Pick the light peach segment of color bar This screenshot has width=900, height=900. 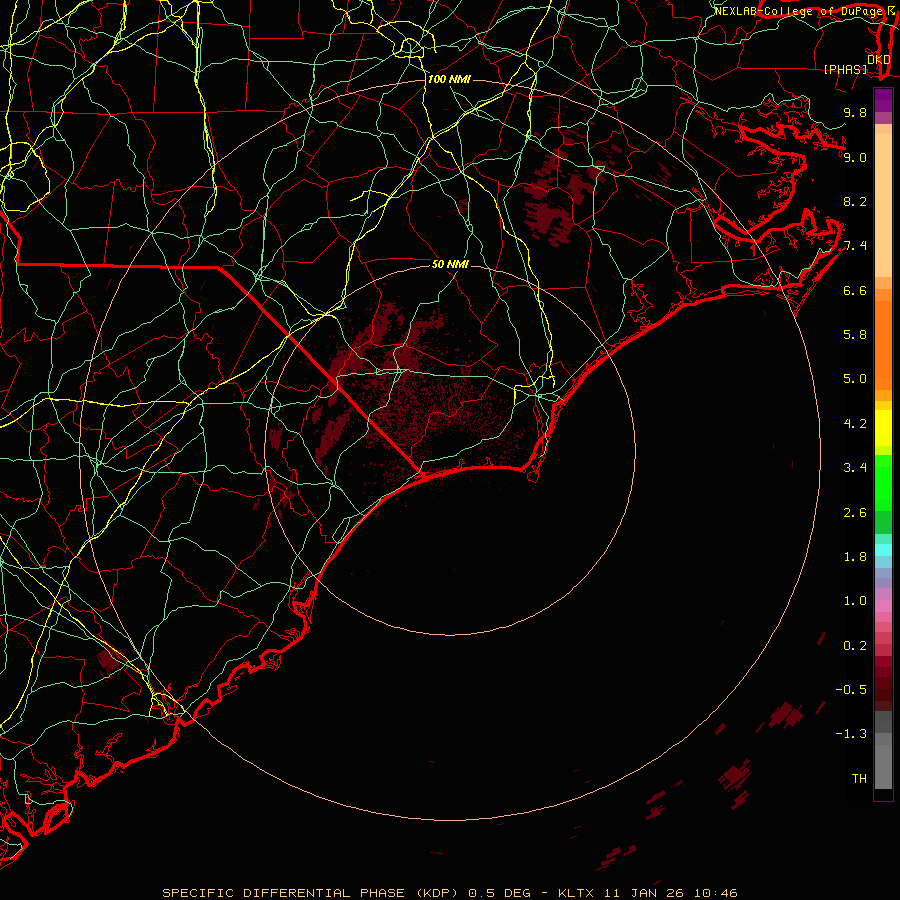883,205
